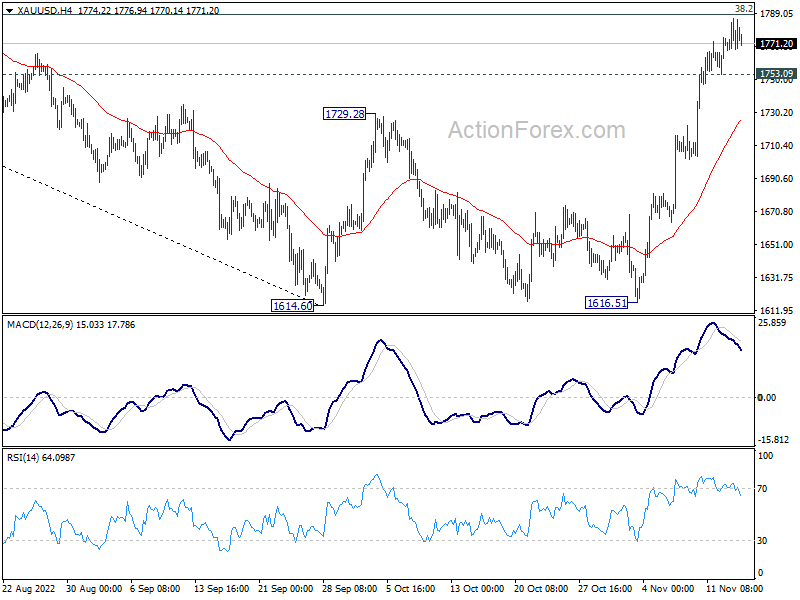Select the 1710.40 price axis value
Image resolution: width=800 pixels, height=600 pixels.
pyautogui.click(x=776, y=145)
